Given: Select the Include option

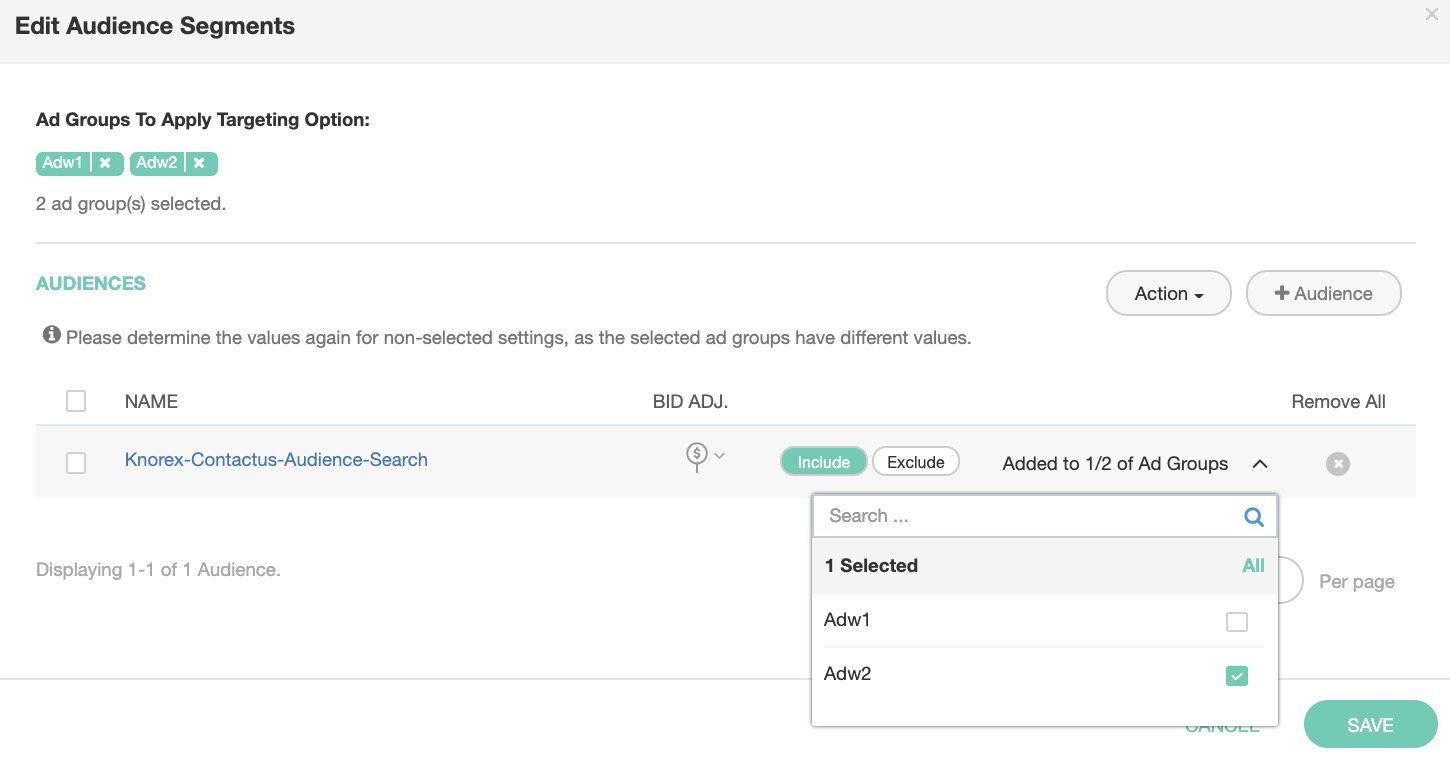Looking at the screenshot, I should 823,461.
